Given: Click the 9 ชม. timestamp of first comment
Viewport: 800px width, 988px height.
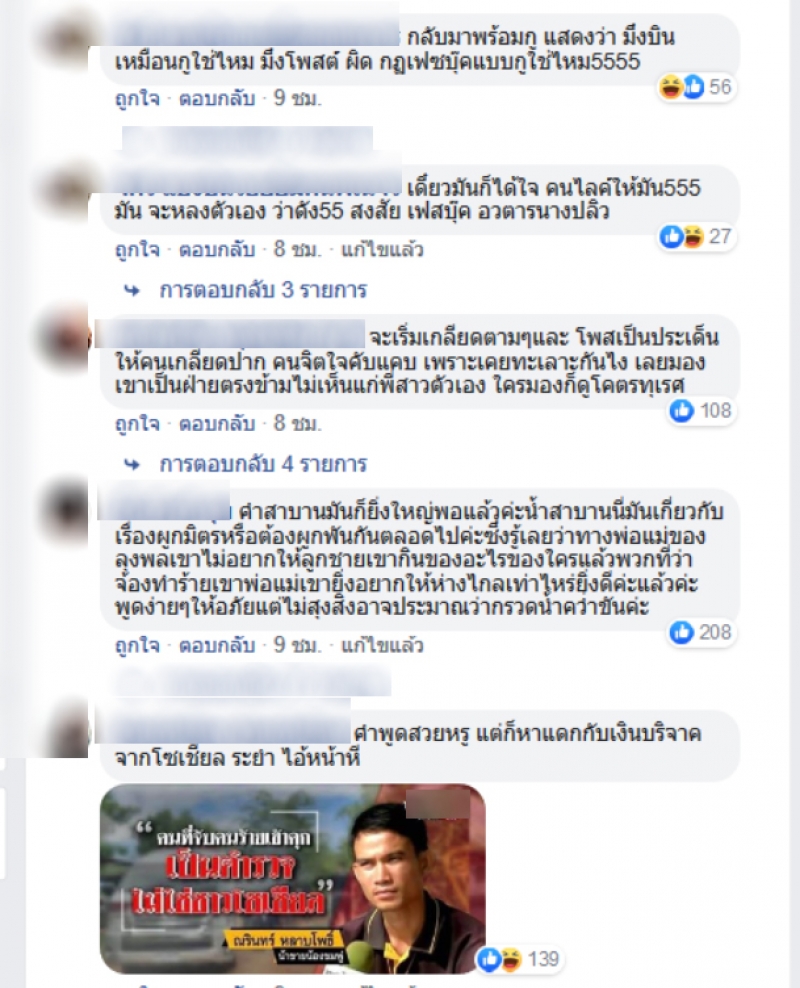Looking at the screenshot, I should coord(297,99).
